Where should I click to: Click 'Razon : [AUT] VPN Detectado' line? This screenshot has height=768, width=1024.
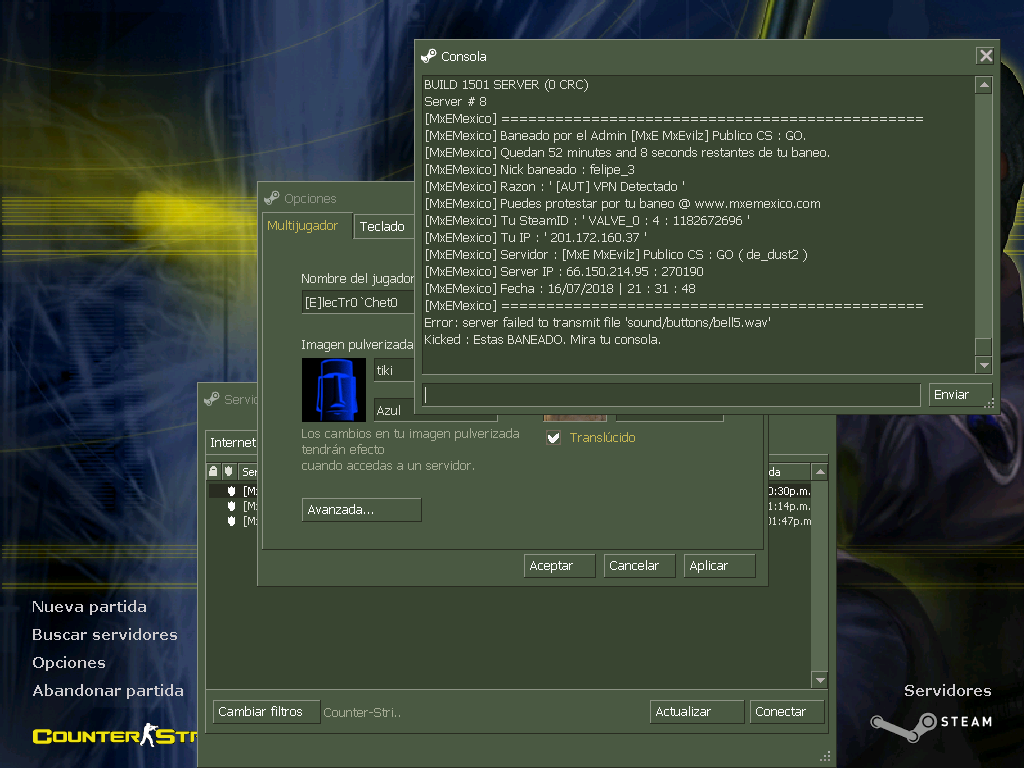(x=554, y=186)
